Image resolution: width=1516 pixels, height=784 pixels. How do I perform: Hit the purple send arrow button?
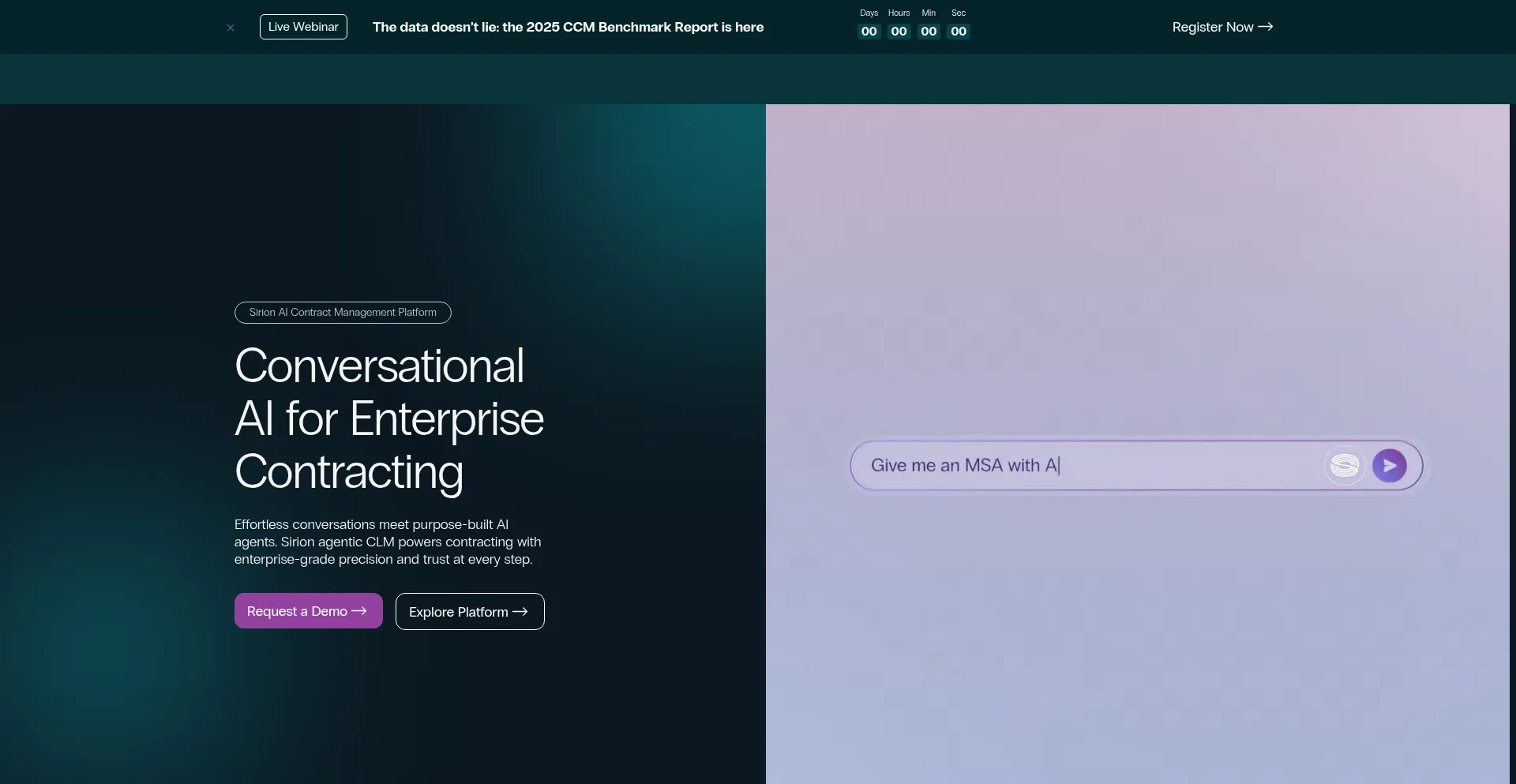[x=1389, y=466]
